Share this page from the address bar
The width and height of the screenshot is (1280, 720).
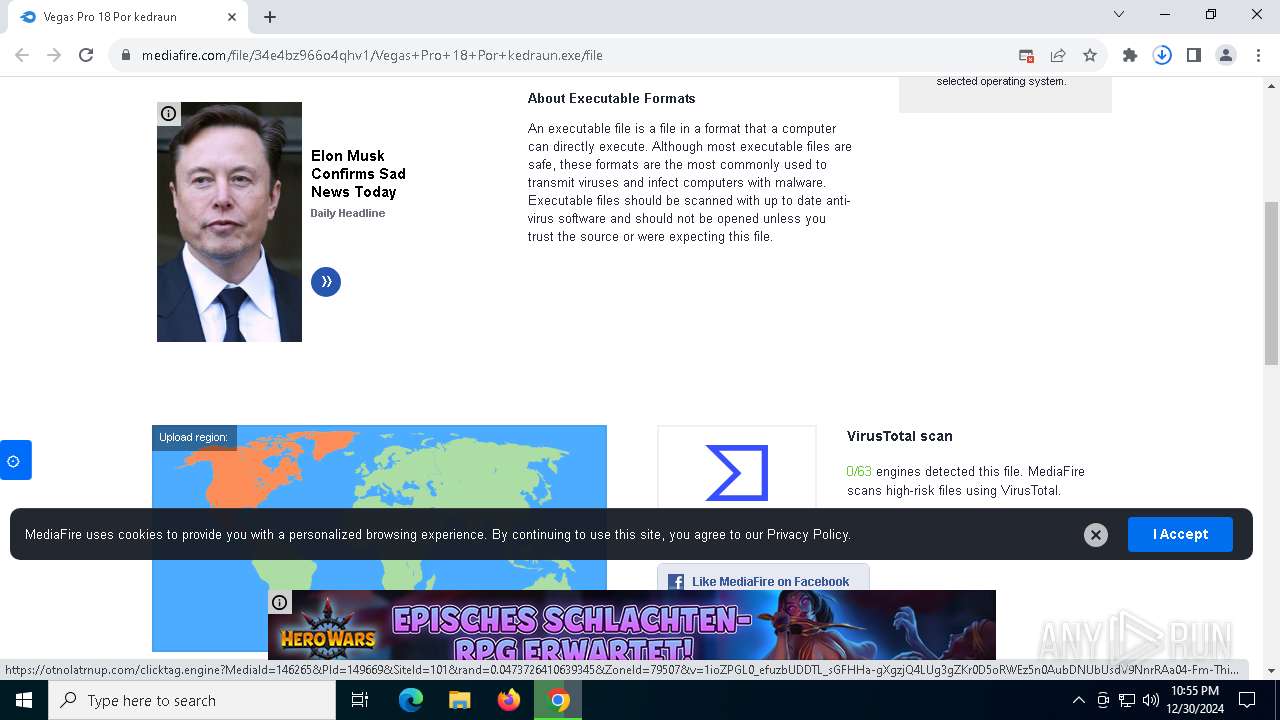tap(1058, 55)
